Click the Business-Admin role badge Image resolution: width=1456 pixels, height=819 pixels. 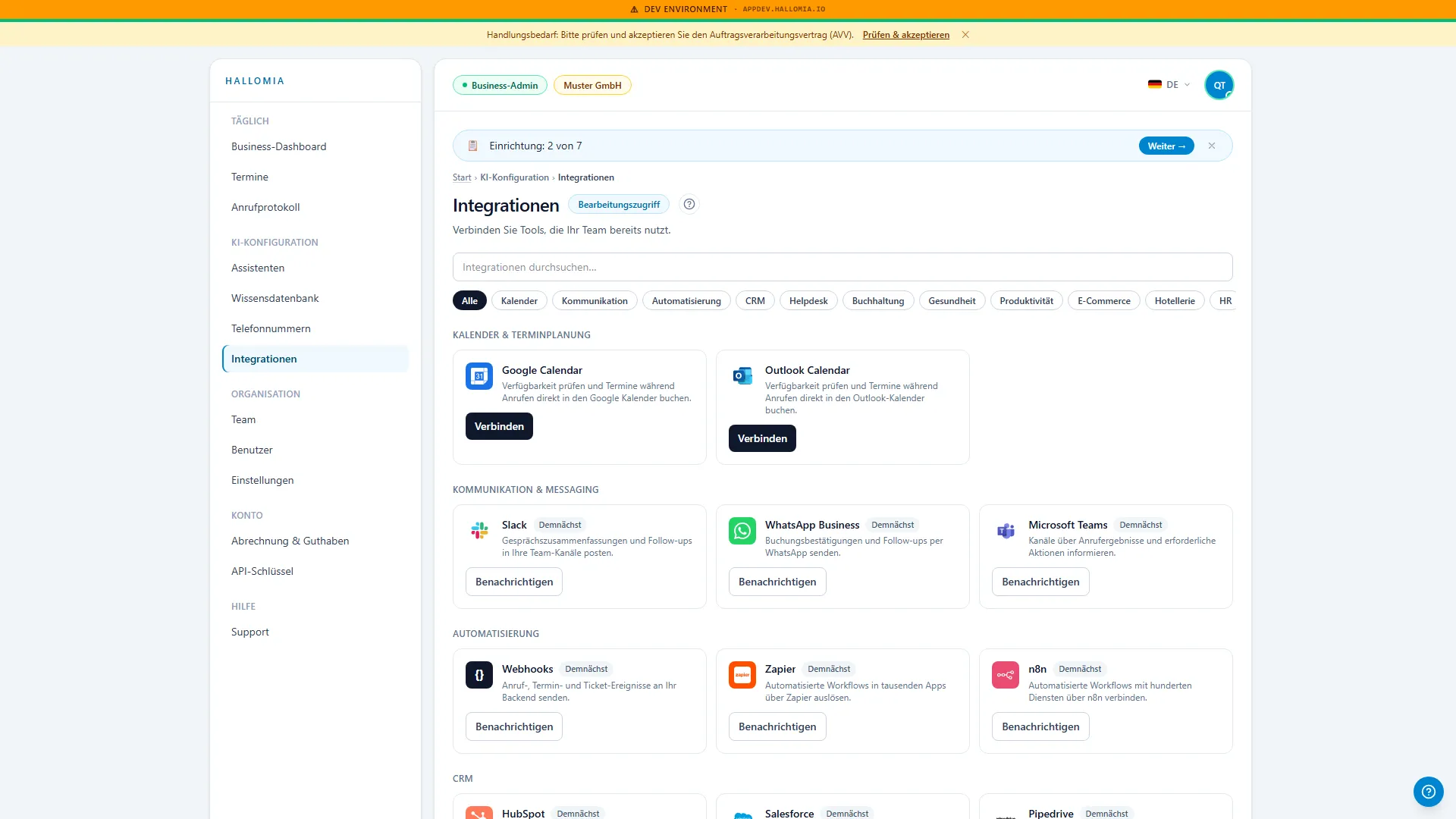click(x=500, y=85)
